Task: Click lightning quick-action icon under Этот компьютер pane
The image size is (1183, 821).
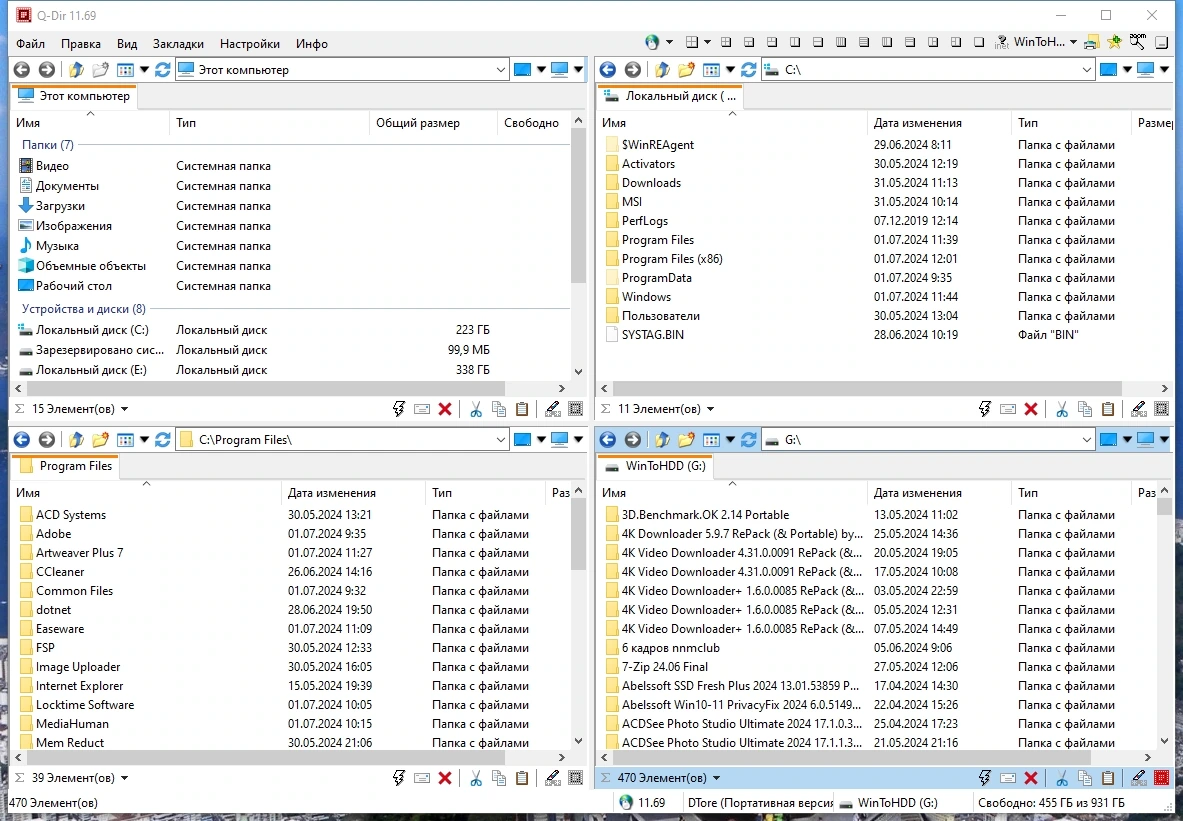Action: (x=398, y=409)
